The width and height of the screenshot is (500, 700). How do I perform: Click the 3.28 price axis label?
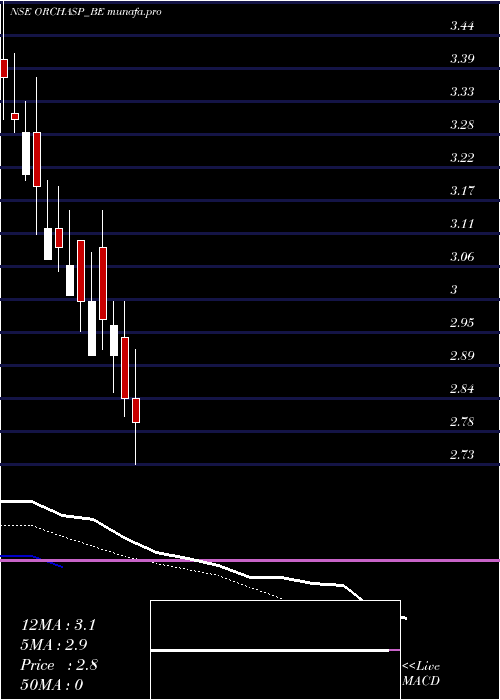(462, 125)
